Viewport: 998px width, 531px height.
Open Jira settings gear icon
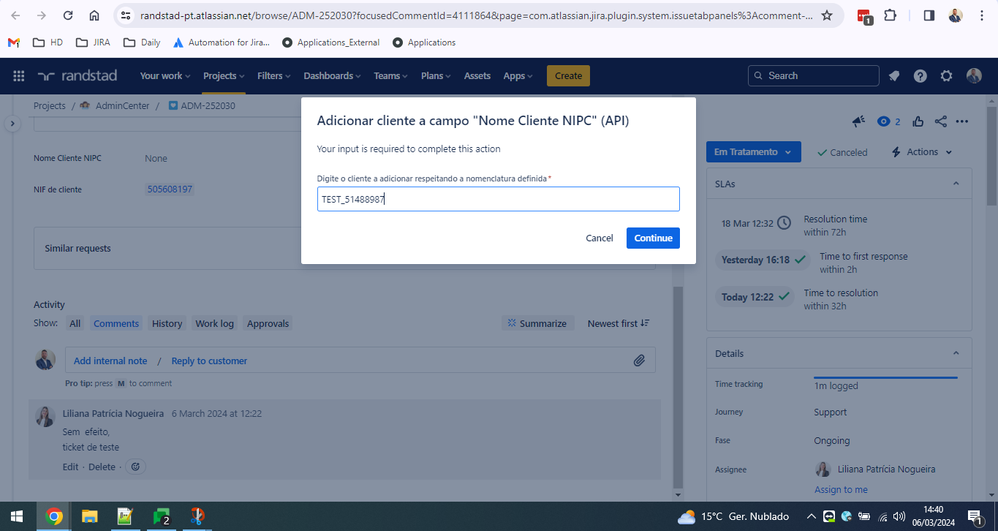(946, 76)
